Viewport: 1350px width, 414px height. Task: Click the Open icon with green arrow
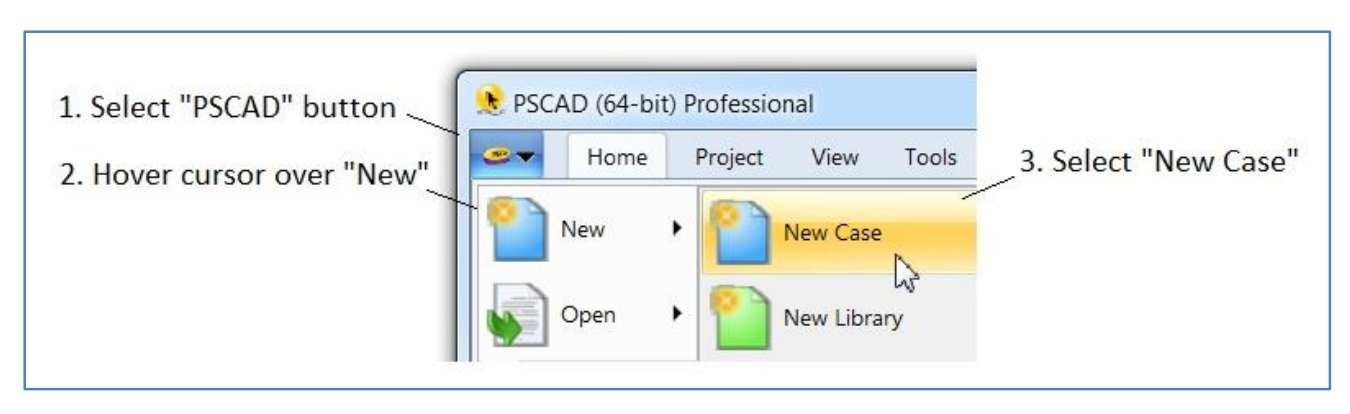tap(516, 316)
